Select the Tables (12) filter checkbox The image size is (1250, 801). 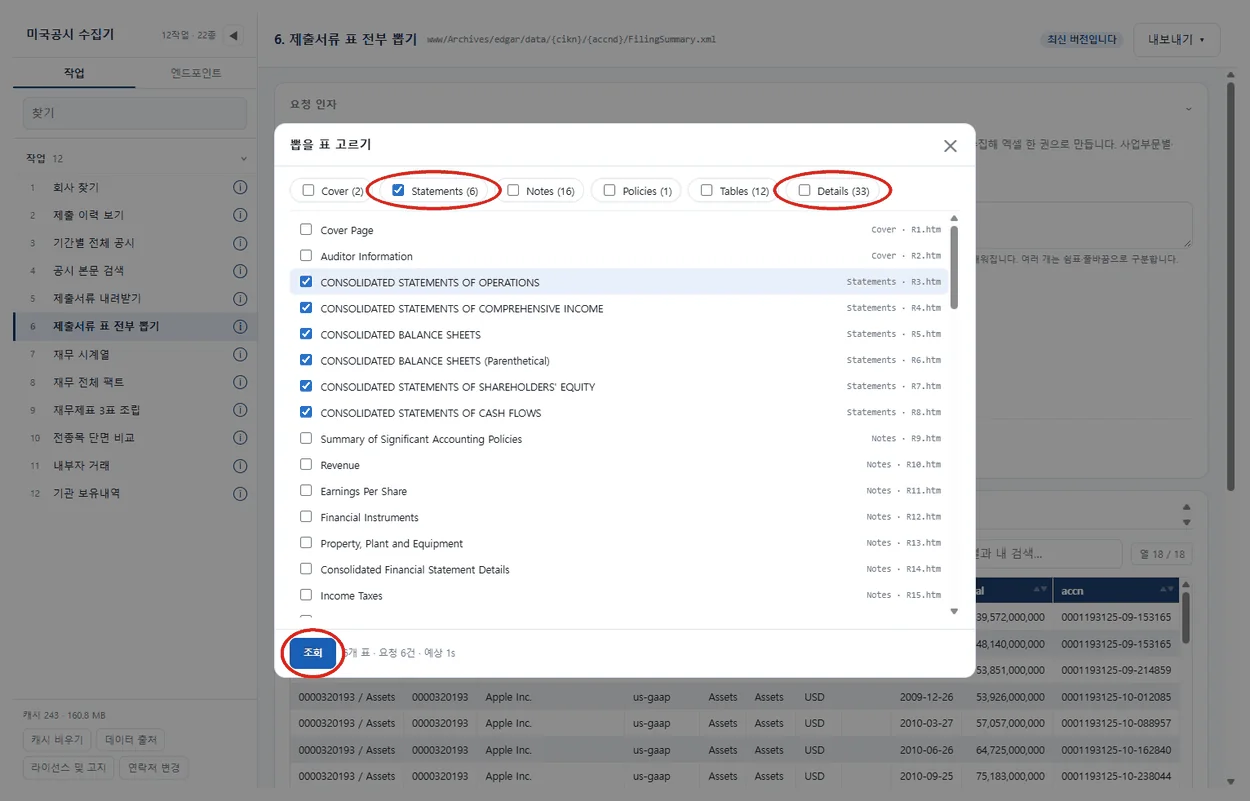point(706,191)
